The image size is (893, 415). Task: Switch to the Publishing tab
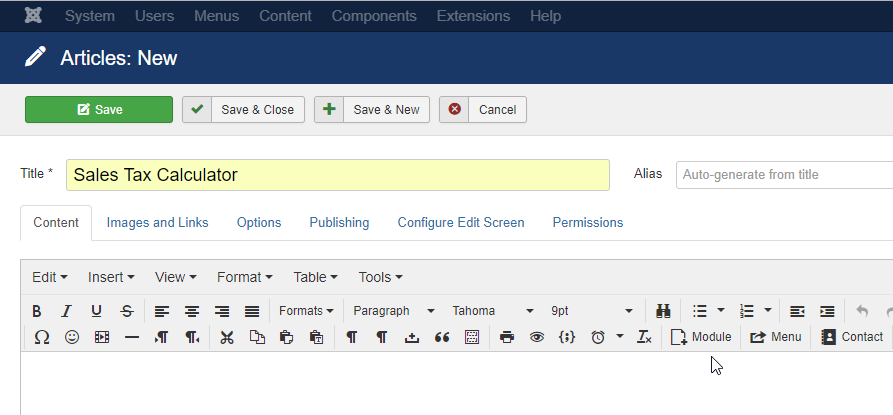339,223
